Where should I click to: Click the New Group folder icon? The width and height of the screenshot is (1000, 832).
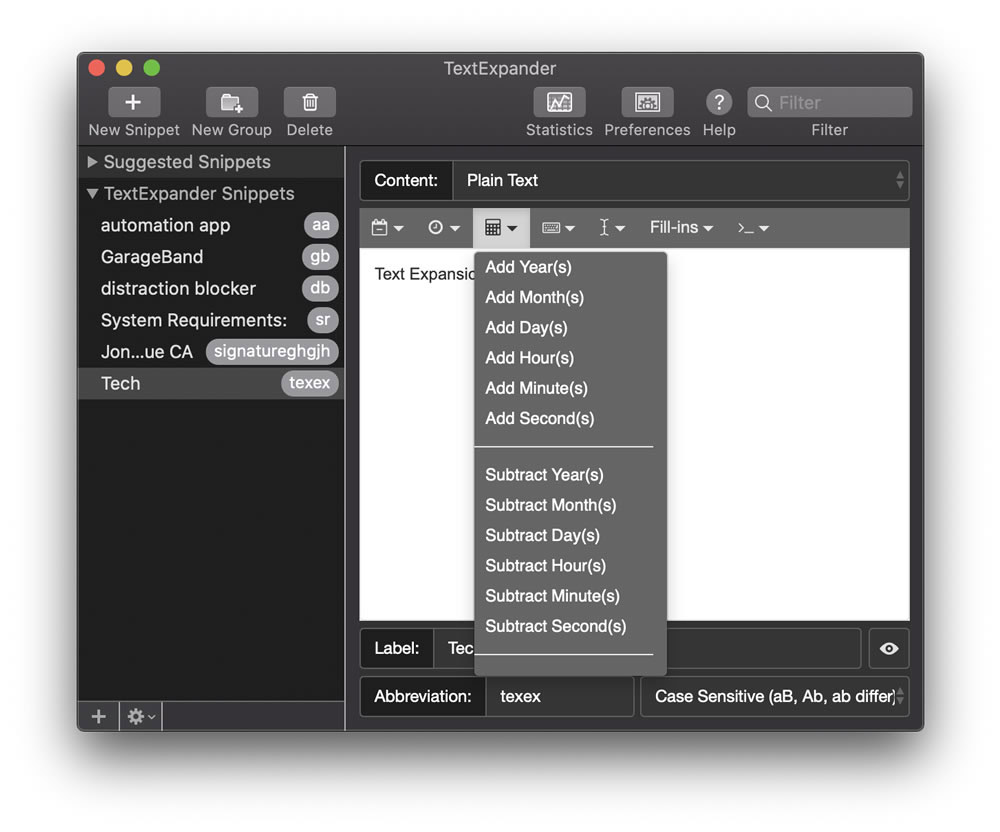[232, 102]
